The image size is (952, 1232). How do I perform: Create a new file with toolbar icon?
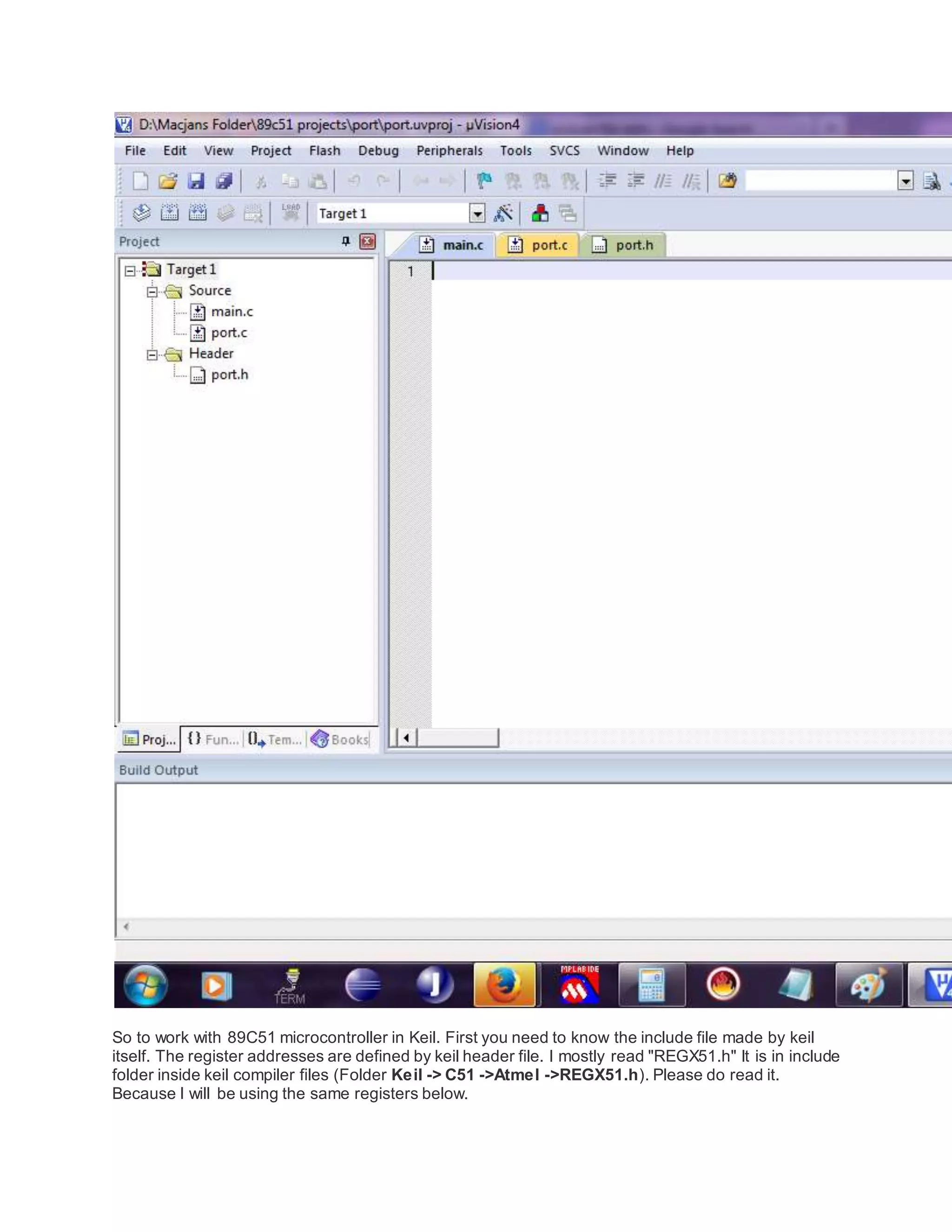[x=140, y=181]
